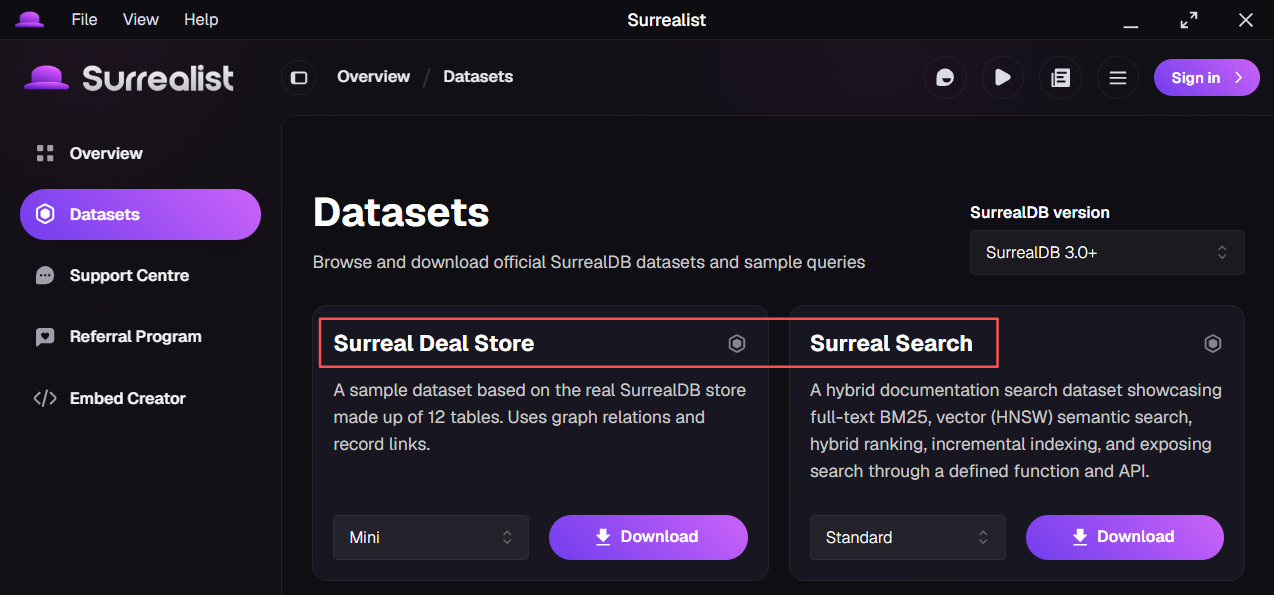Image resolution: width=1274 pixels, height=595 pixels.
Task: Click the Overview grid icon
Action: [45, 153]
